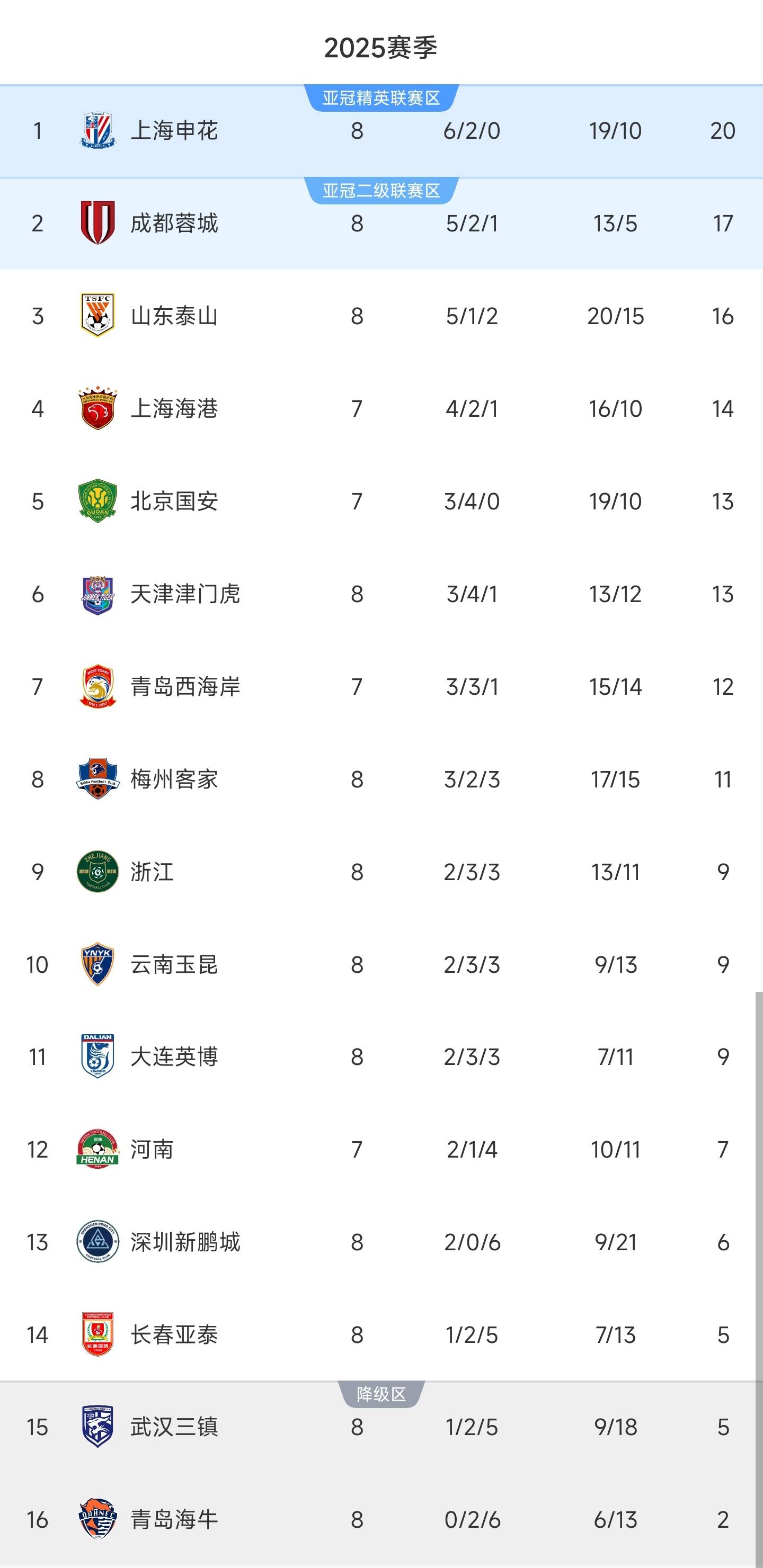Screen dimensions: 763x1568
Task: Click the Meizhou Hakka club logo
Action: 97,779
